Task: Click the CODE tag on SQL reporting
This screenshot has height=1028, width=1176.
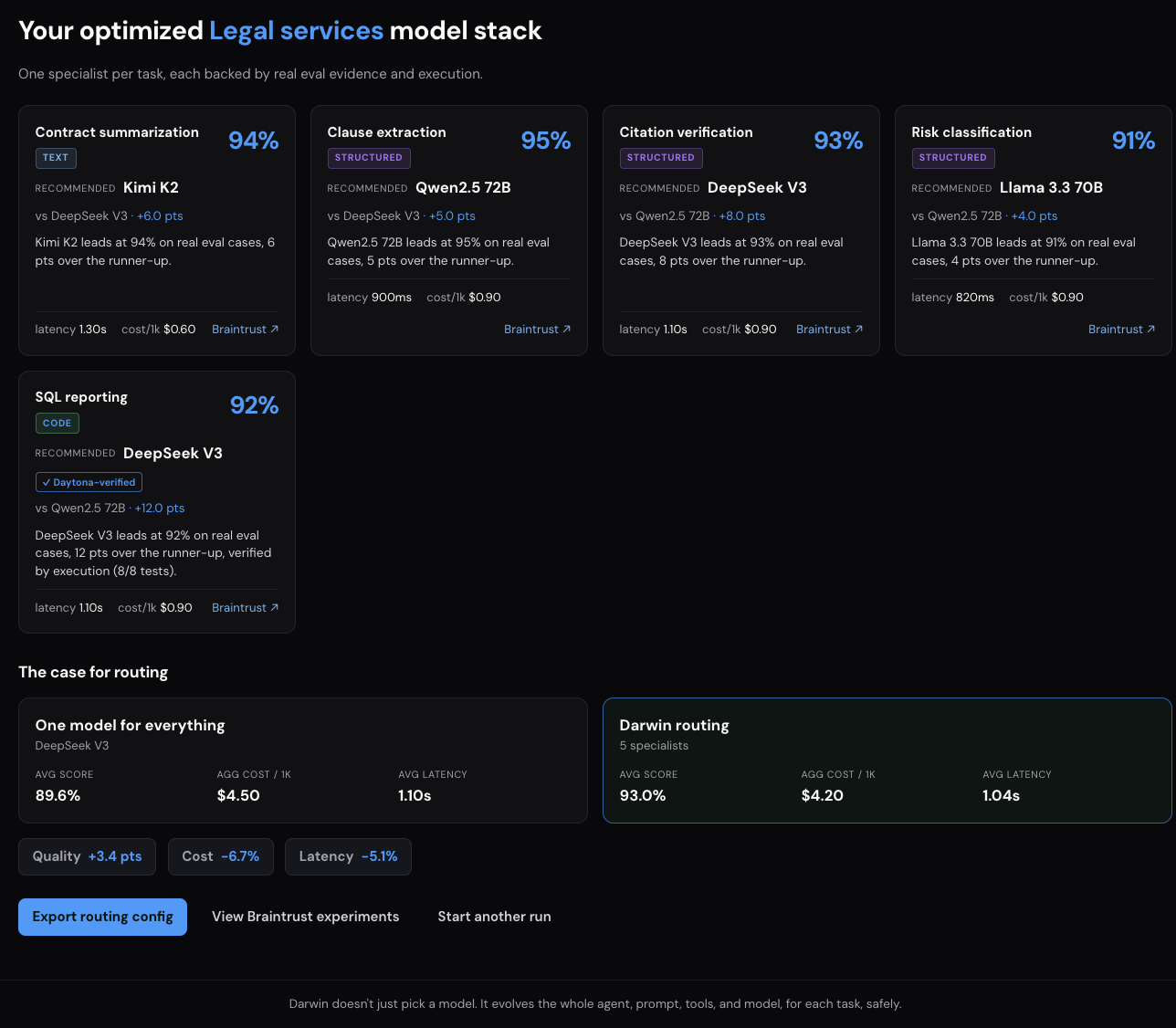Action: (58, 423)
